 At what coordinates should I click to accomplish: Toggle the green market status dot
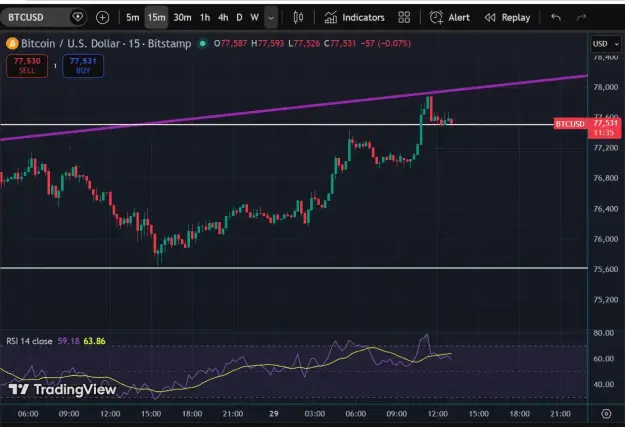point(202,43)
